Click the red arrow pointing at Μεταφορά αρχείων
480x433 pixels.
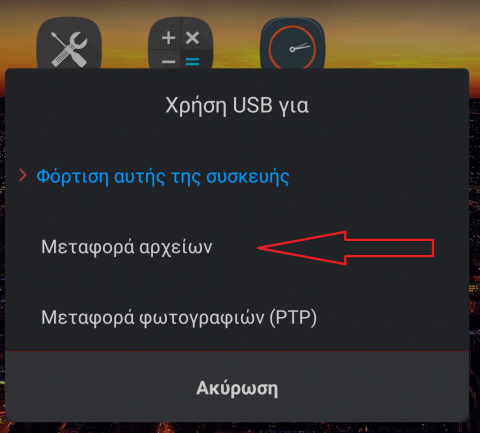point(345,248)
